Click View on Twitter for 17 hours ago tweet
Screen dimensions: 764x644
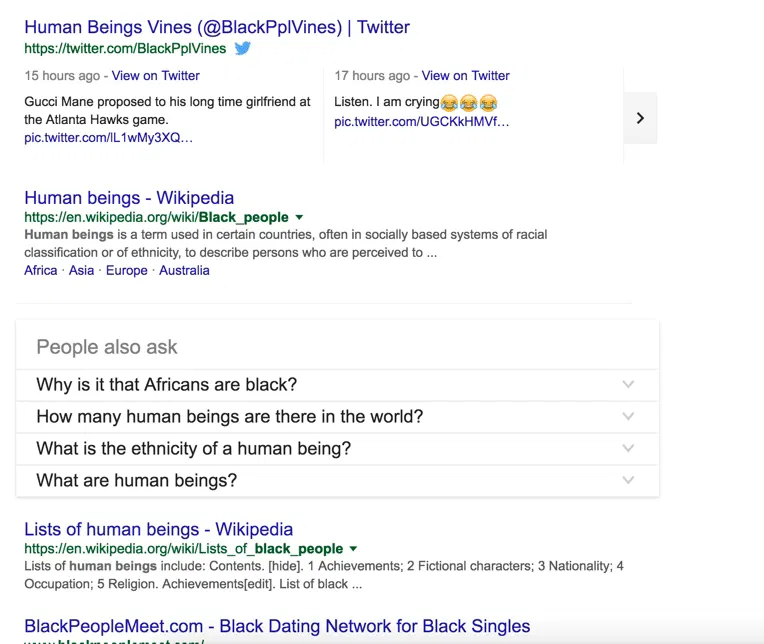coord(465,76)
